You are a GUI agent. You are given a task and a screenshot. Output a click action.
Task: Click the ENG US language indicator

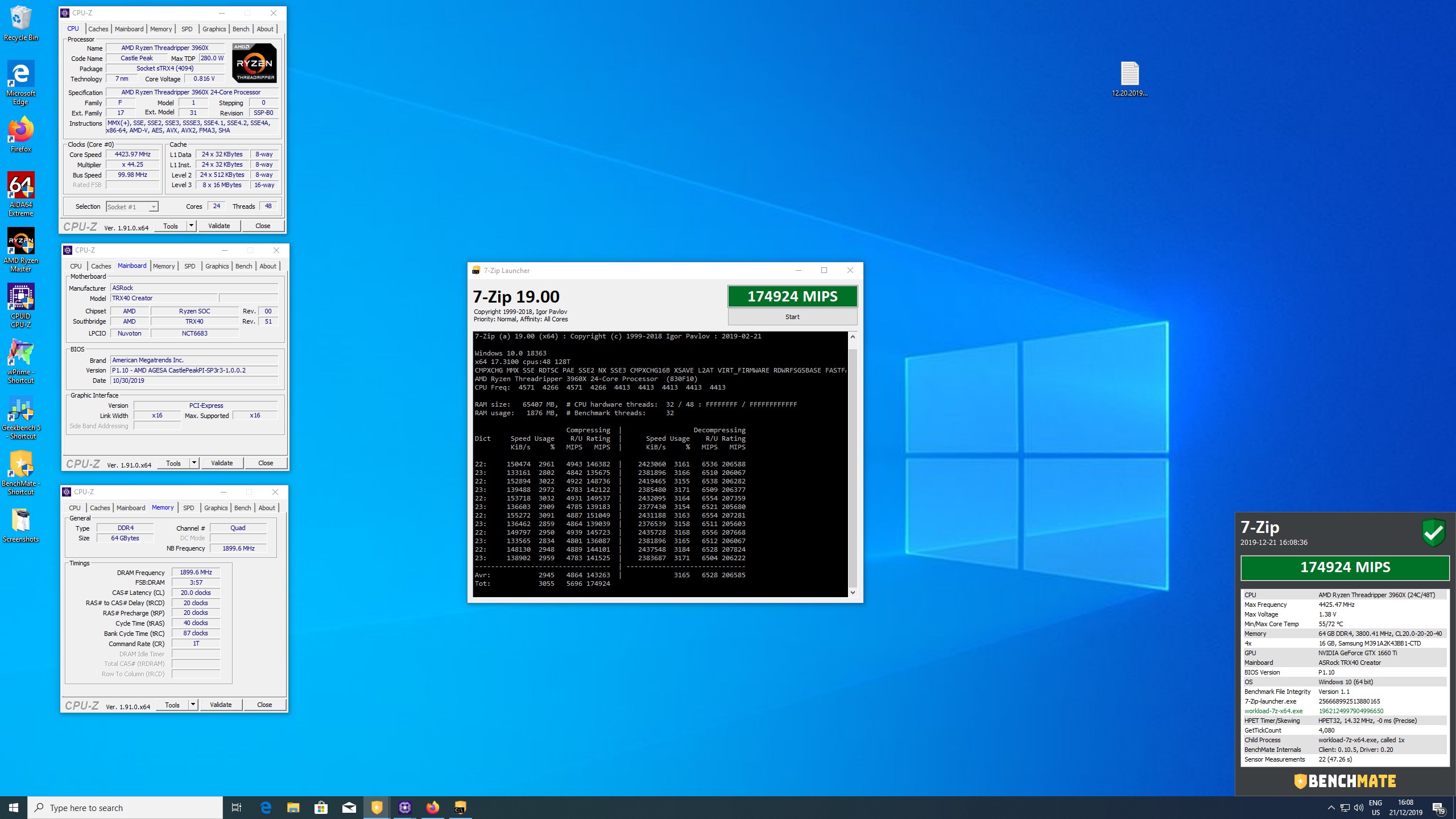pos(1375,808)
